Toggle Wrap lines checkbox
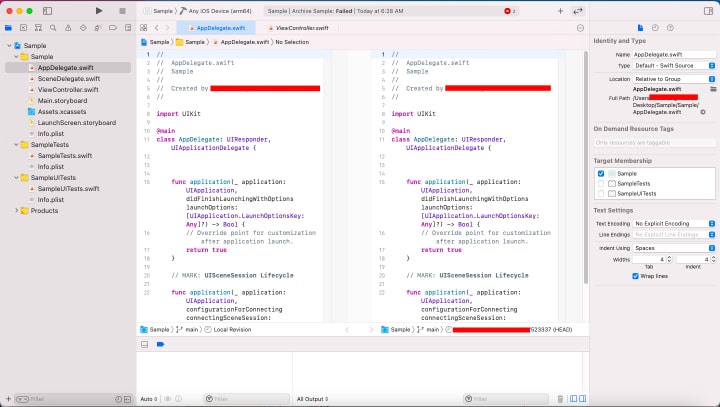 (x=636, y=276)
